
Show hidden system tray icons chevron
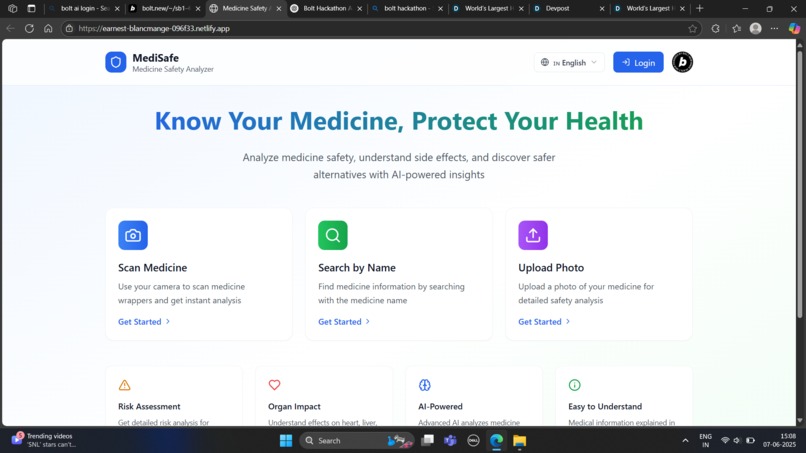tap(685, 441)
